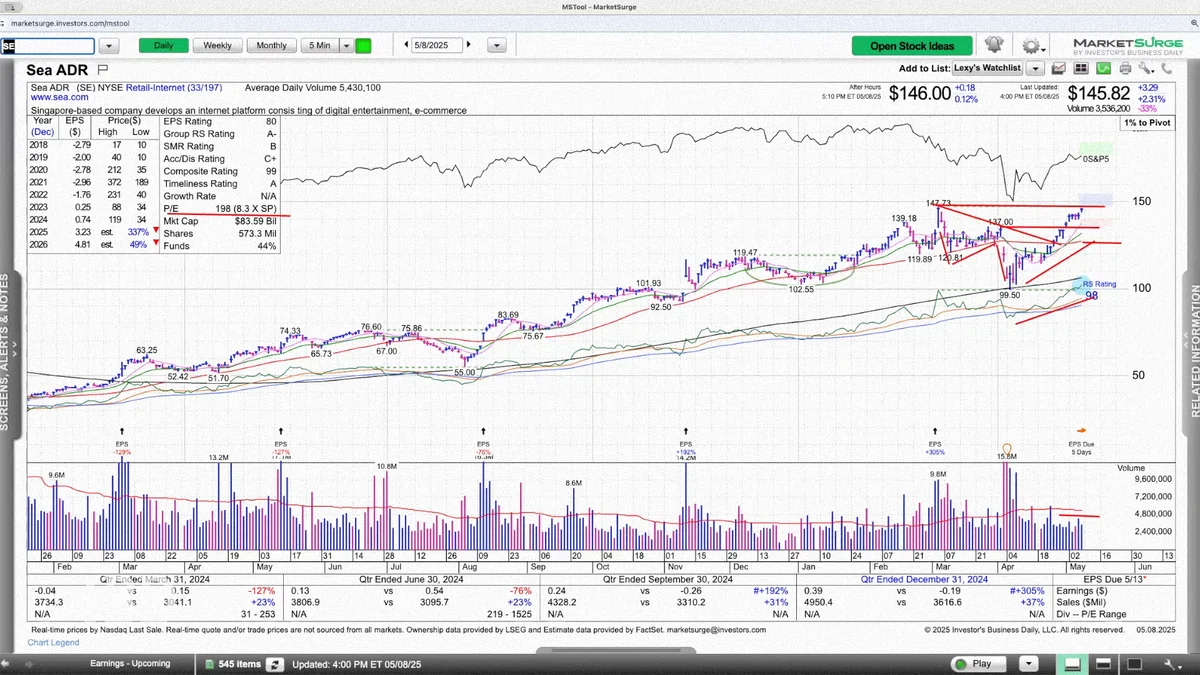Open the symbol history dropdown arrow
1200x675 pixels.
coord(109,46)
